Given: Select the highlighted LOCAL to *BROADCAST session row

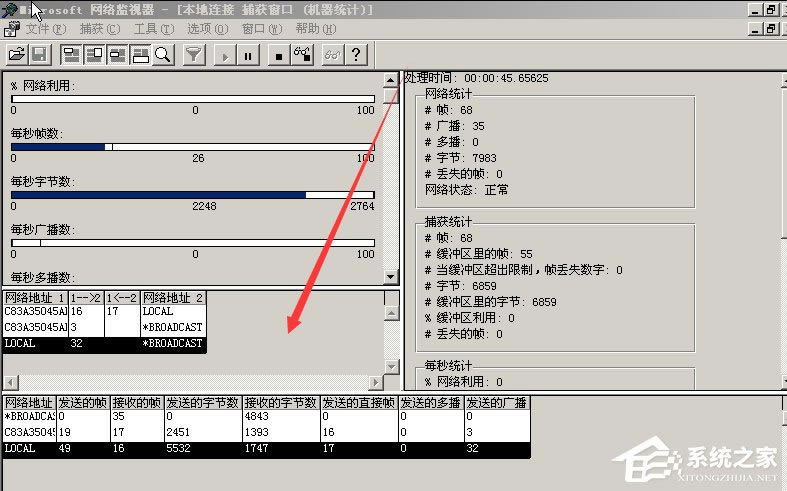Looking at the screenshot, I should (x=104, y=344).
